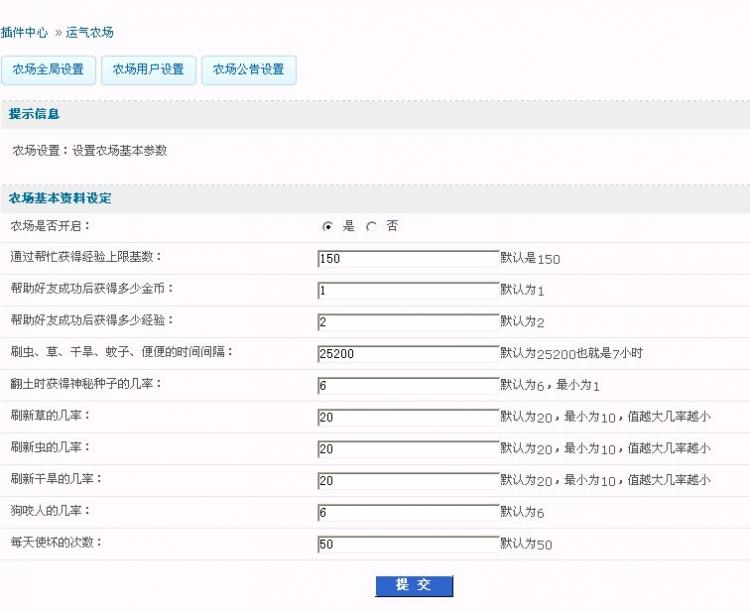Image resolution: width=750 pixels, height=612 pixels.
Task: Focus the 帮助好友成功后获得多少金币 input field
Action: (407, 290)
